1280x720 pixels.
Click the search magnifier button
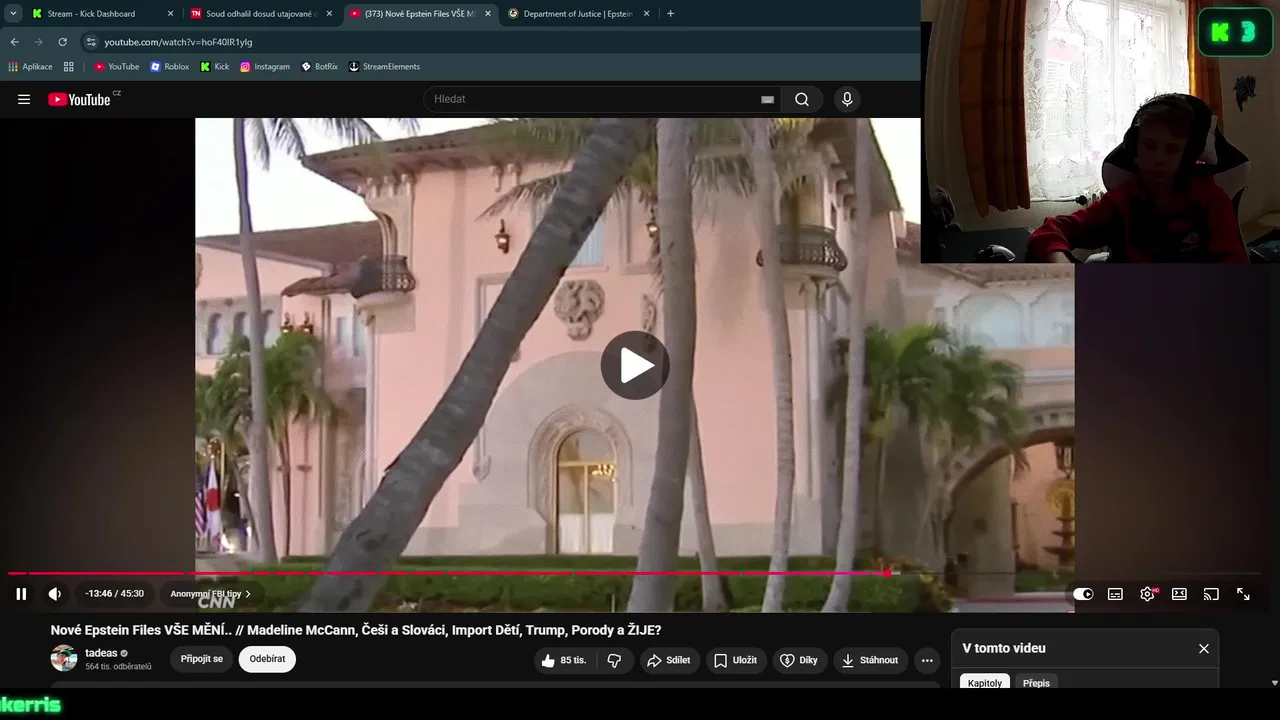coord(802,99)
